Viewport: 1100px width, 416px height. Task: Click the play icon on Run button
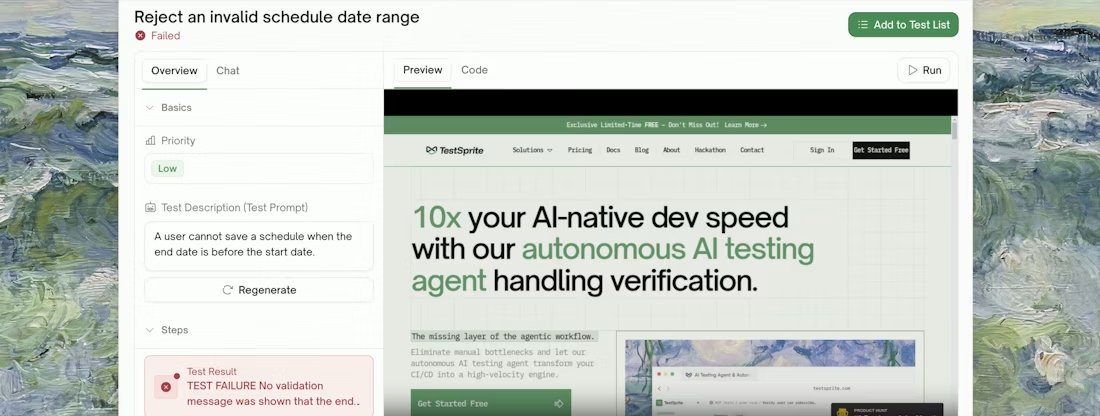click(x=913, y=70)
